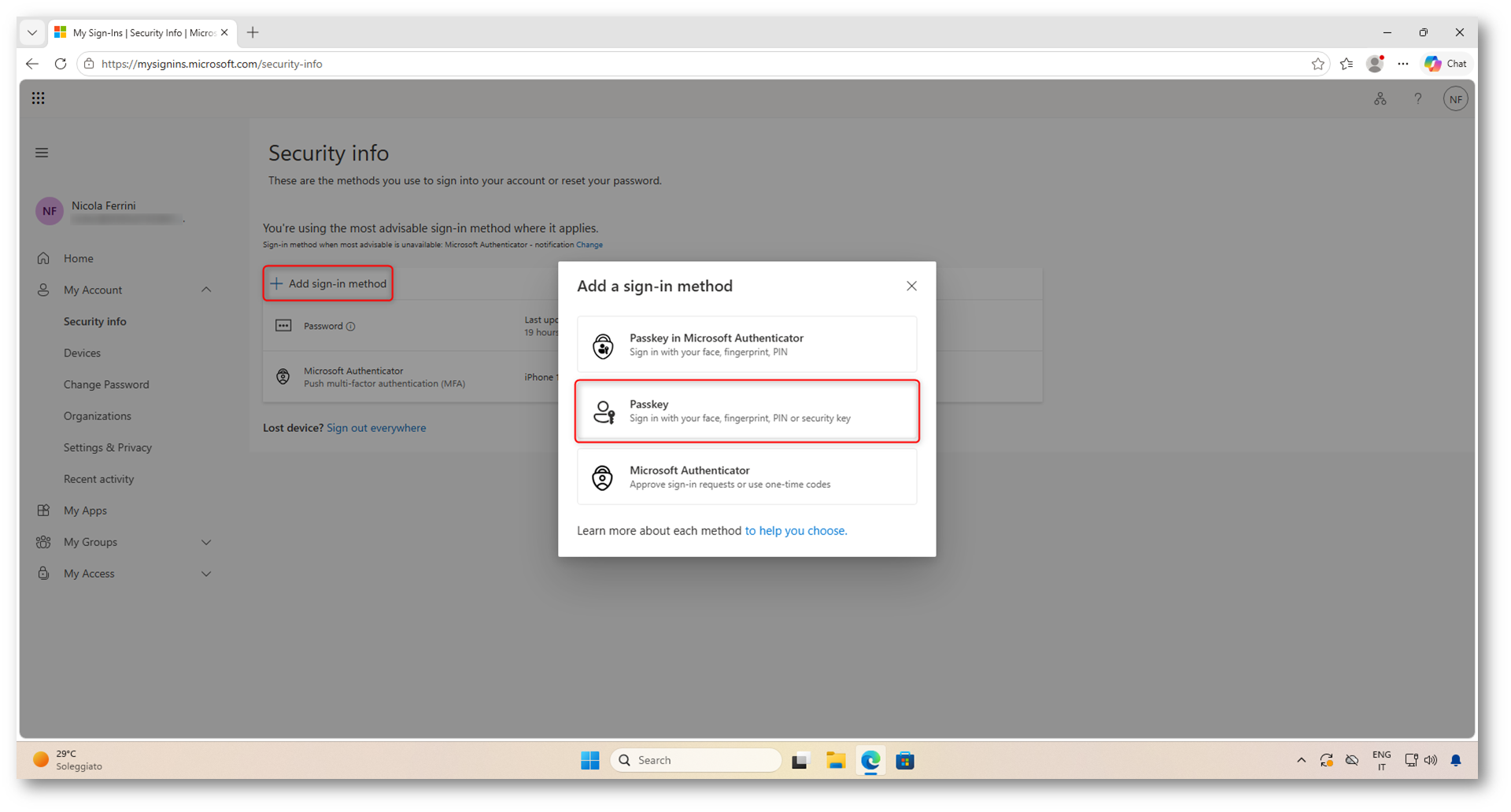
Task: Open the NF account avatar in header
Action: pyautogui.click(x=1456, y=99)
